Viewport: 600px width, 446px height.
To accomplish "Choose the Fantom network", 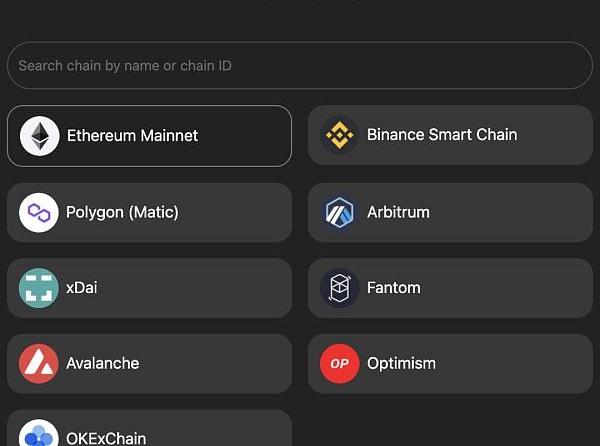I will (394, 288).
